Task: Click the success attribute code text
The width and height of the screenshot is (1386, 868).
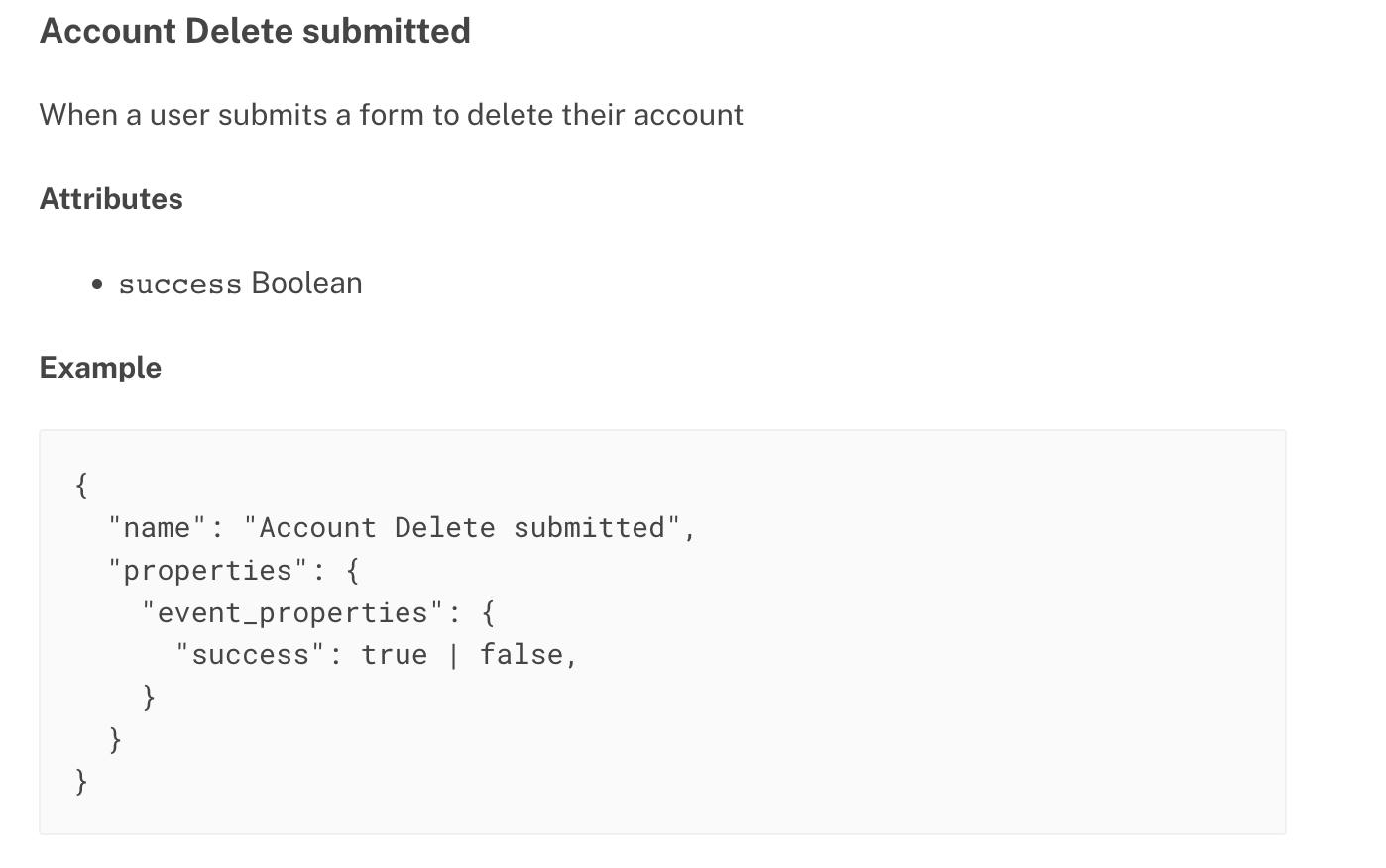Action: pyautogui.click(x=179, y=284)
